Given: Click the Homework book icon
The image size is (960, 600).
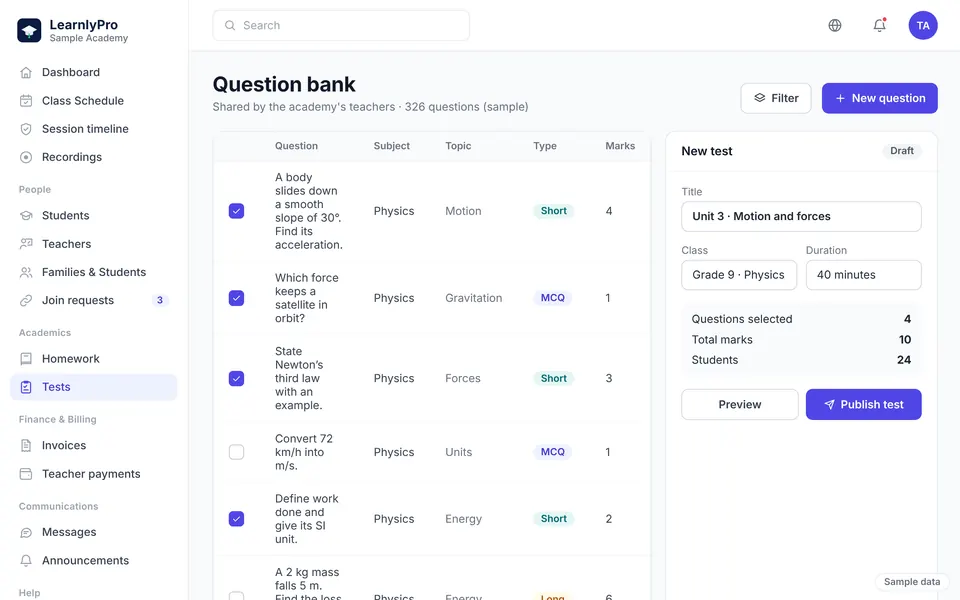Looking at the screenshot, I should (26, 359).
